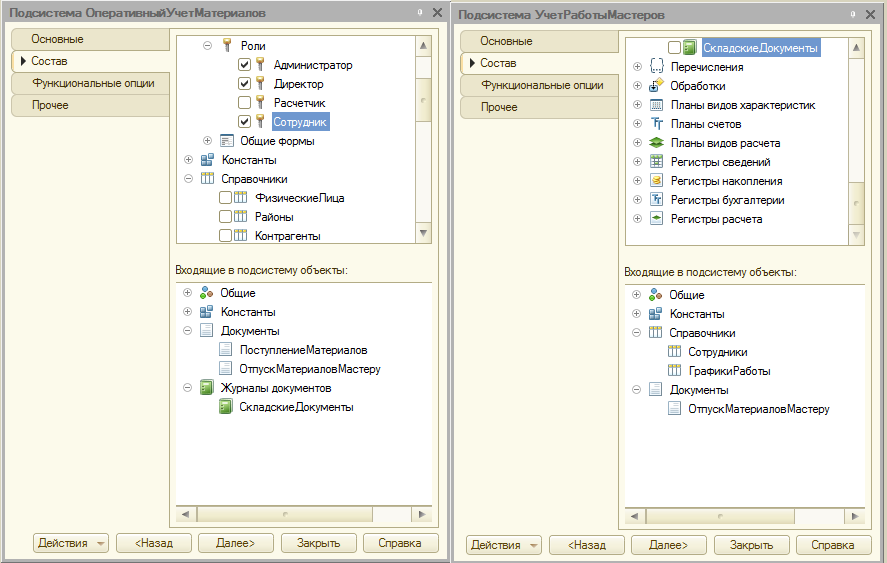Click the Справочники icon in right lower list
This screenshot has width=887, height=563.
[x=655, y=333]
